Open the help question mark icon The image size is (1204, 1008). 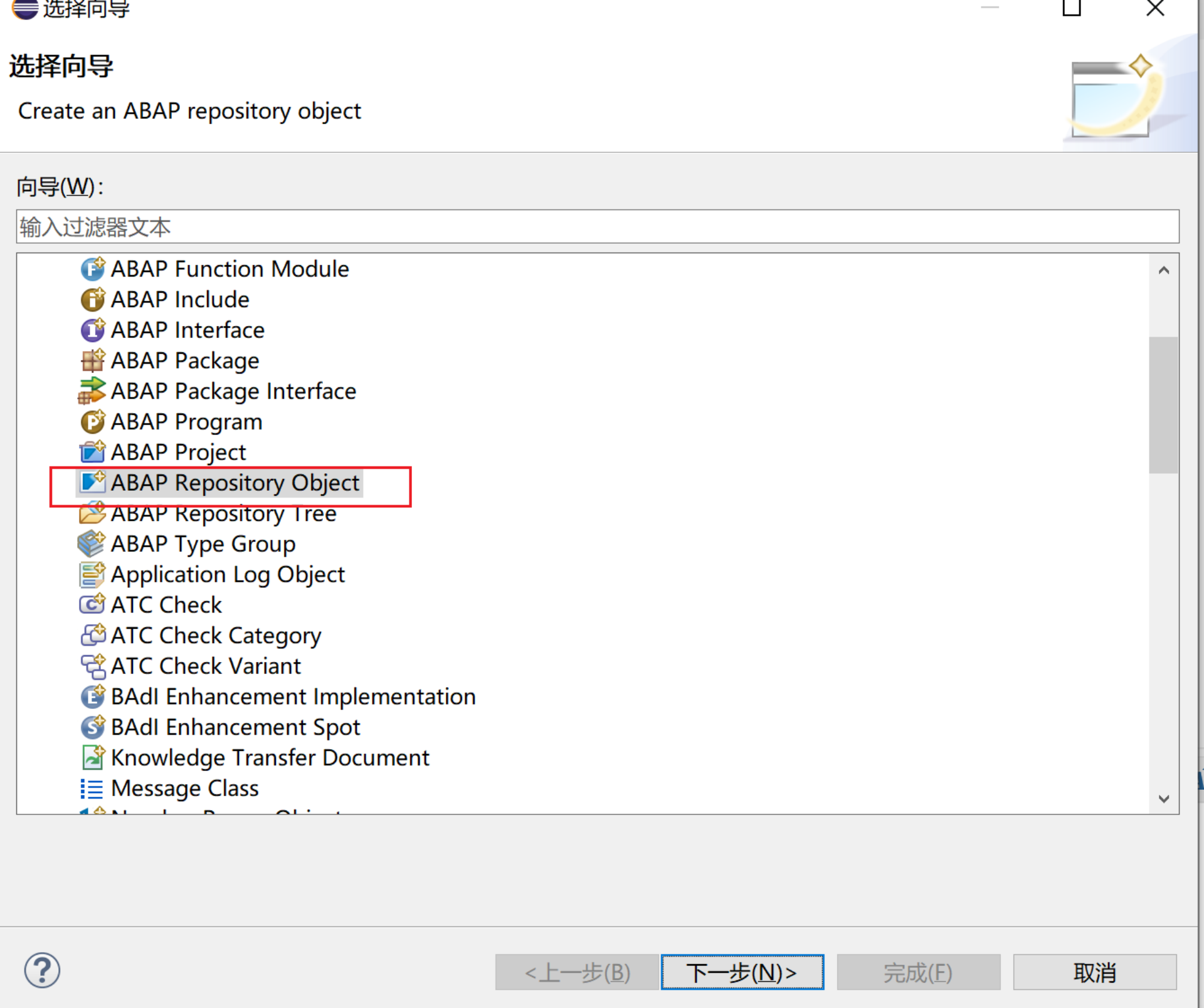(x=42, y=970)
